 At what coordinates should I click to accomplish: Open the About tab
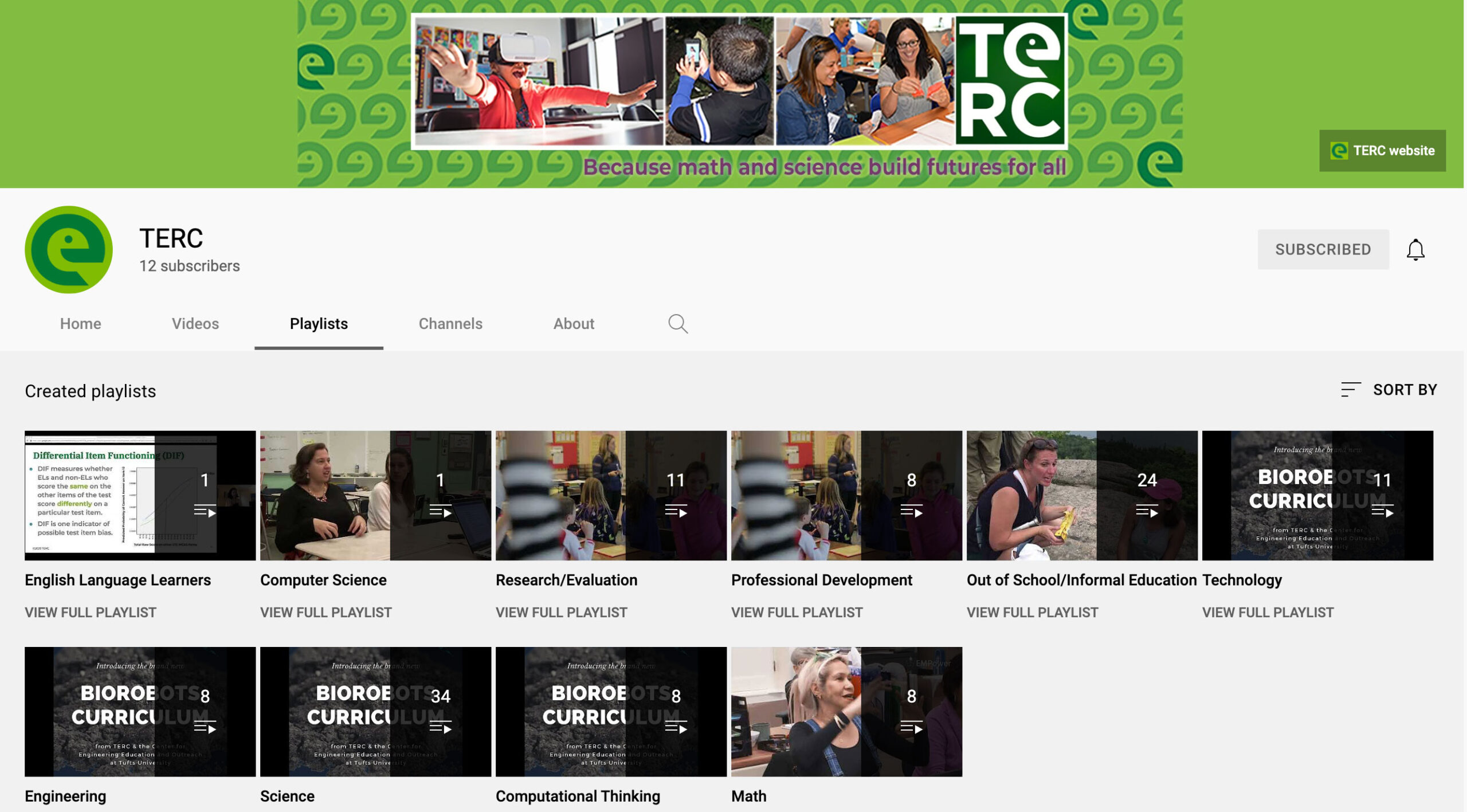coord(574,324)
